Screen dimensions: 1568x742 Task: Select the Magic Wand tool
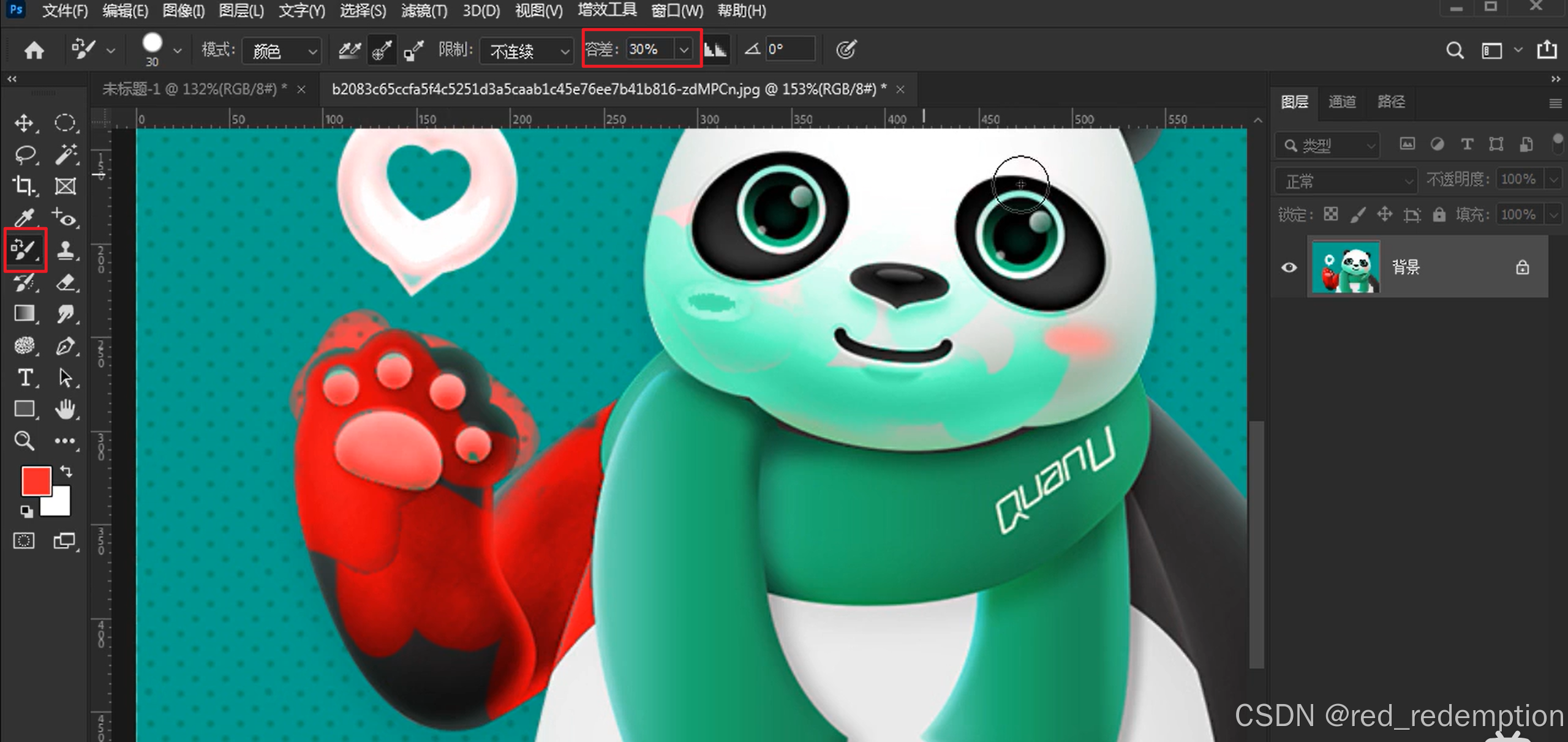(x=66, y=154)
